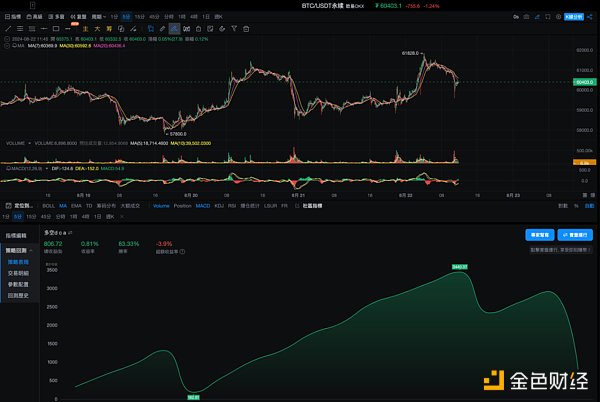Open 參數配置 in the sidebar

(18, 285)
